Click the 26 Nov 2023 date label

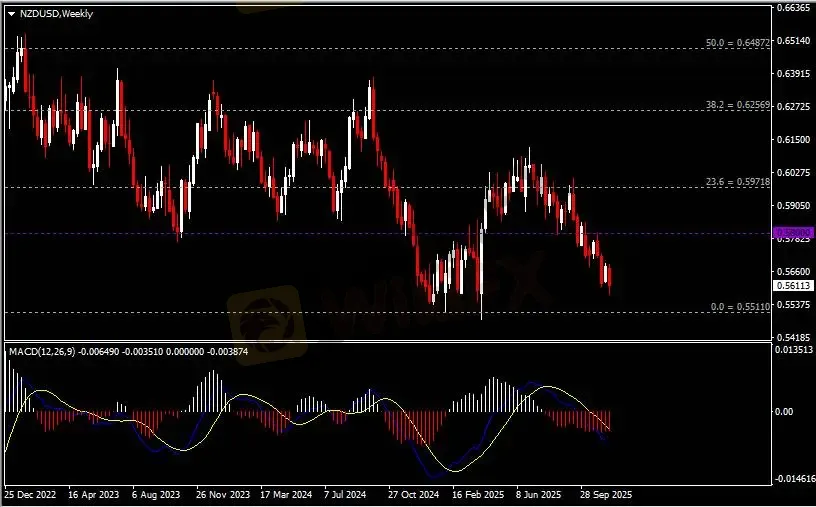222,495
